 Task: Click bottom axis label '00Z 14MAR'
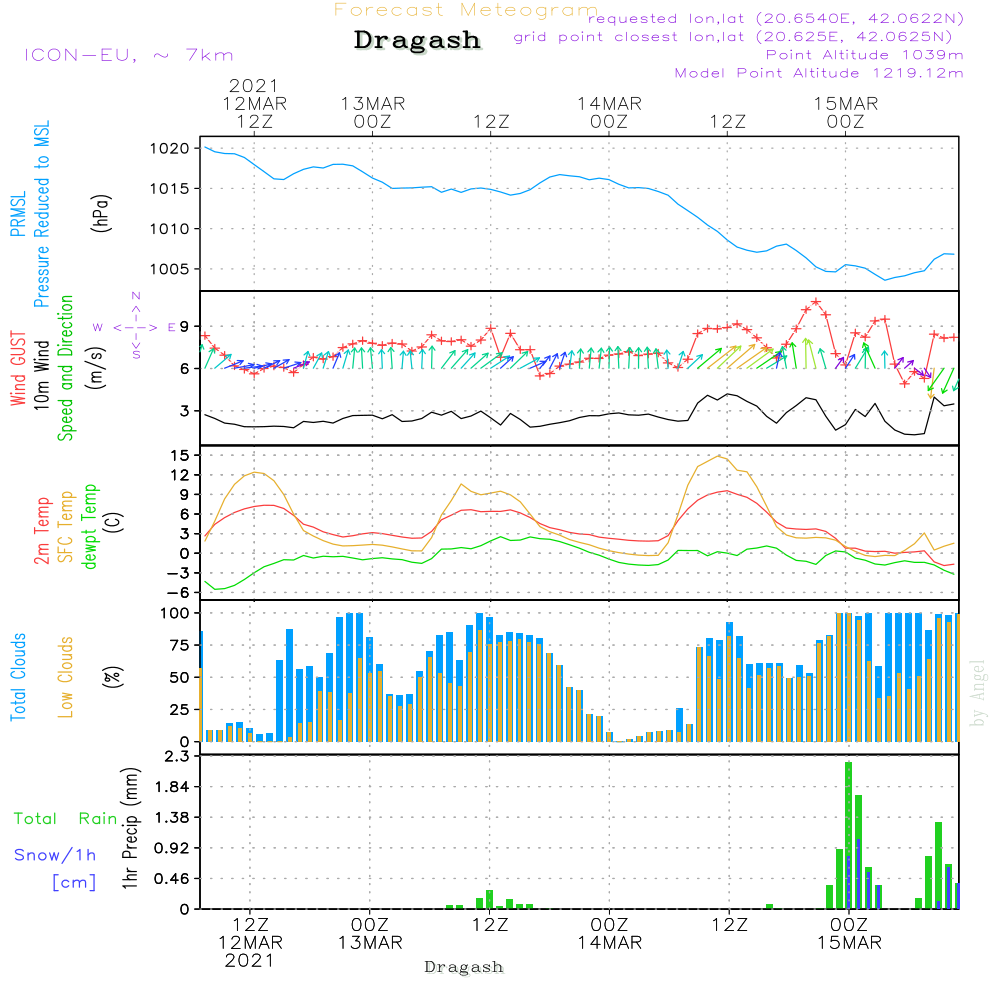click(610, 934)
